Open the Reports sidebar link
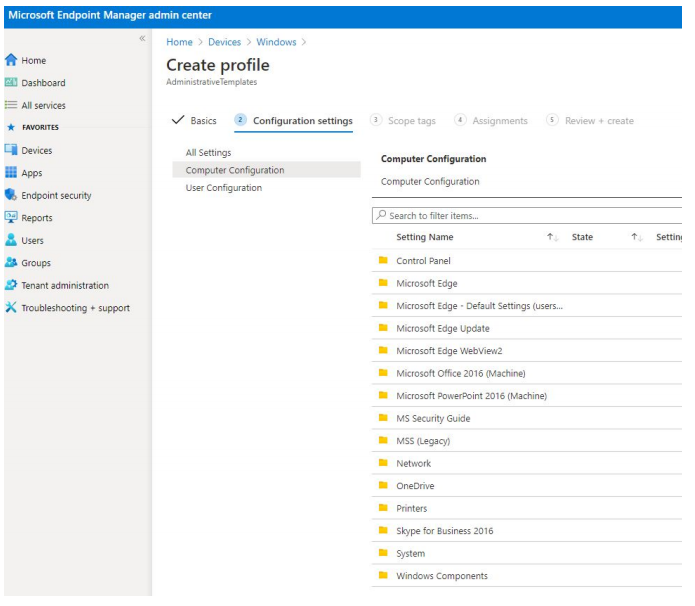The image size is (695, 606). coord(37,218)
